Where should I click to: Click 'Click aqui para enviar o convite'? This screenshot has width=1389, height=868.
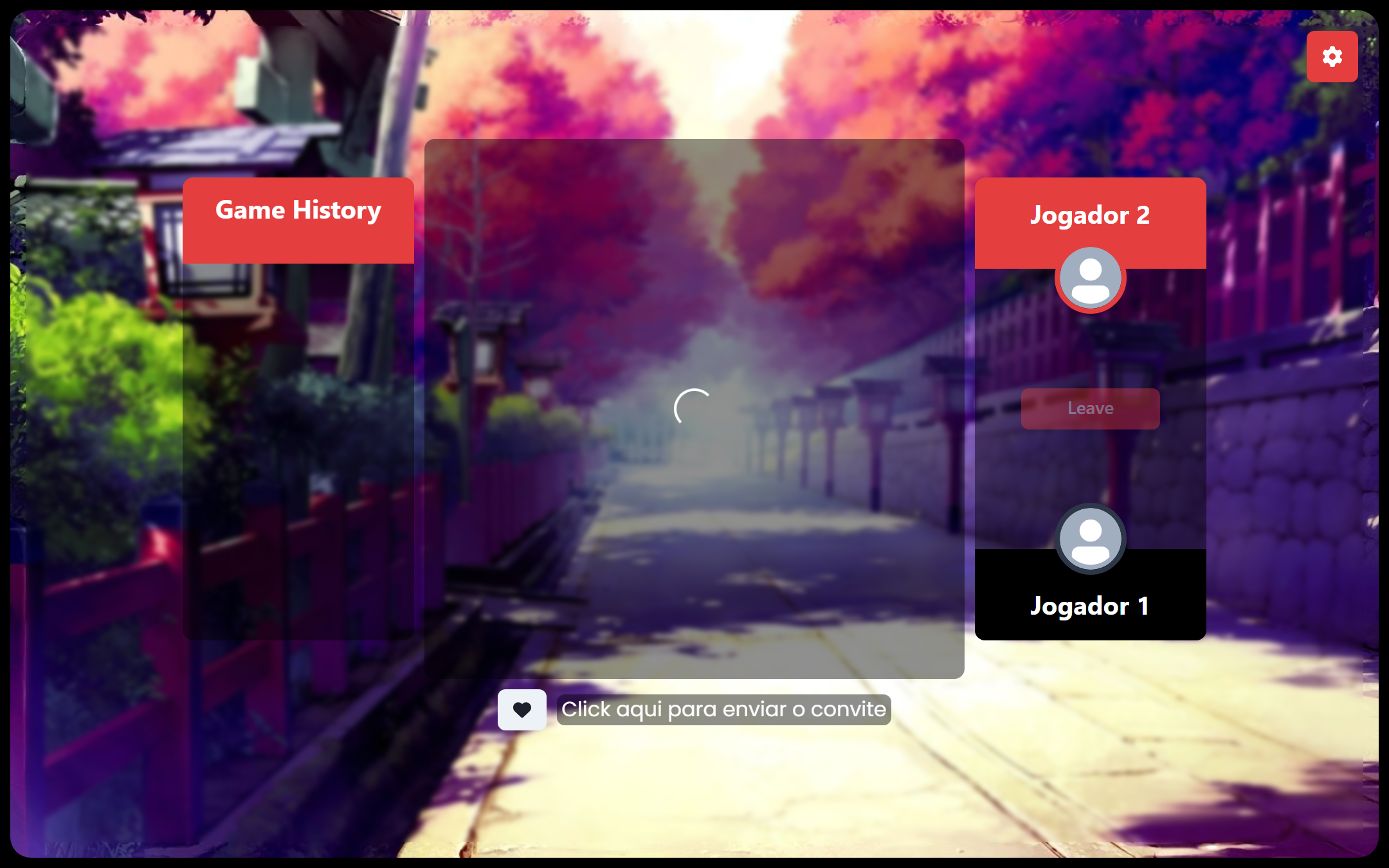(723, 709)
